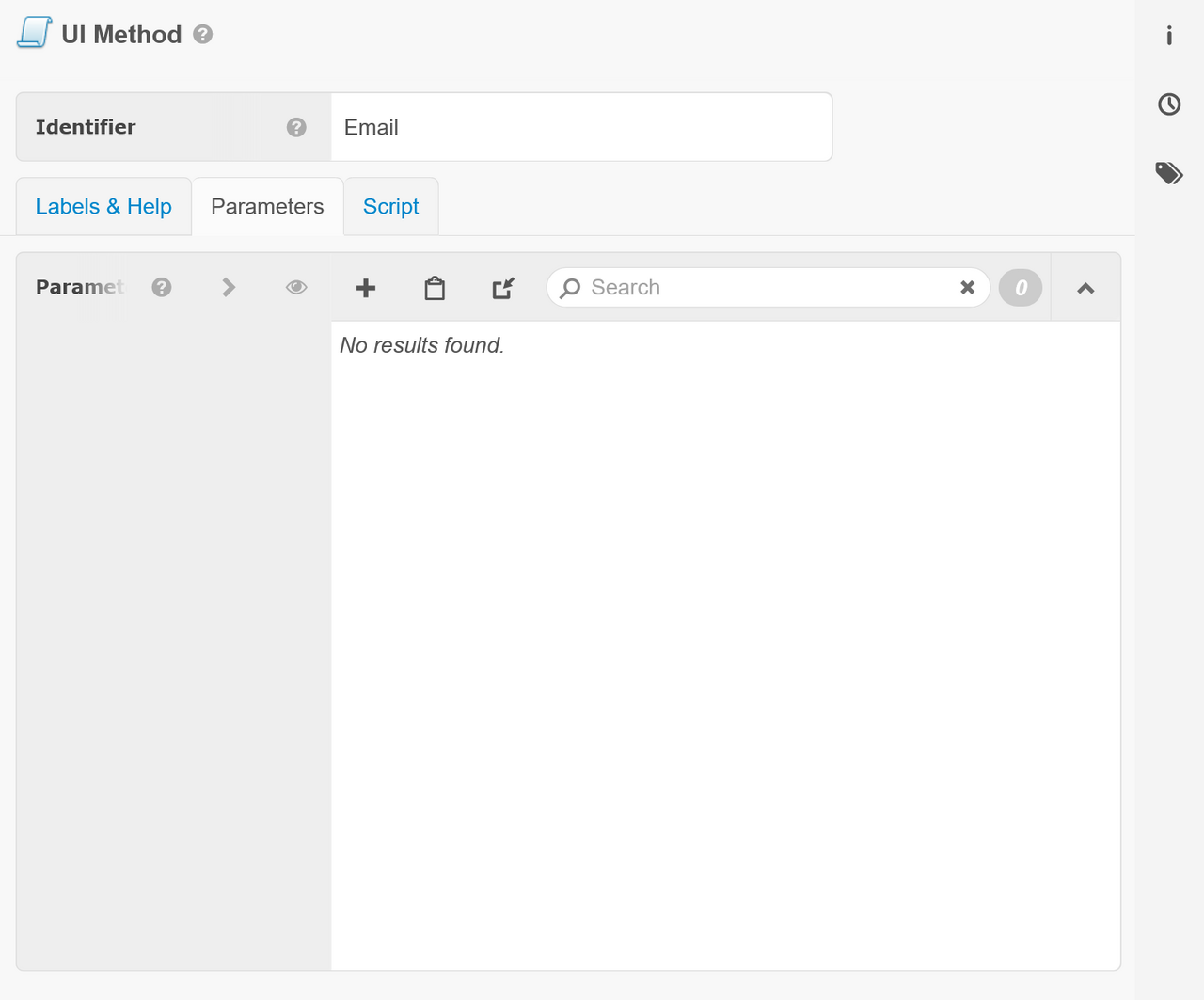Open the info panel icon
Viewport: 1204px width, 1000px height.
(x=1169, y=35)
